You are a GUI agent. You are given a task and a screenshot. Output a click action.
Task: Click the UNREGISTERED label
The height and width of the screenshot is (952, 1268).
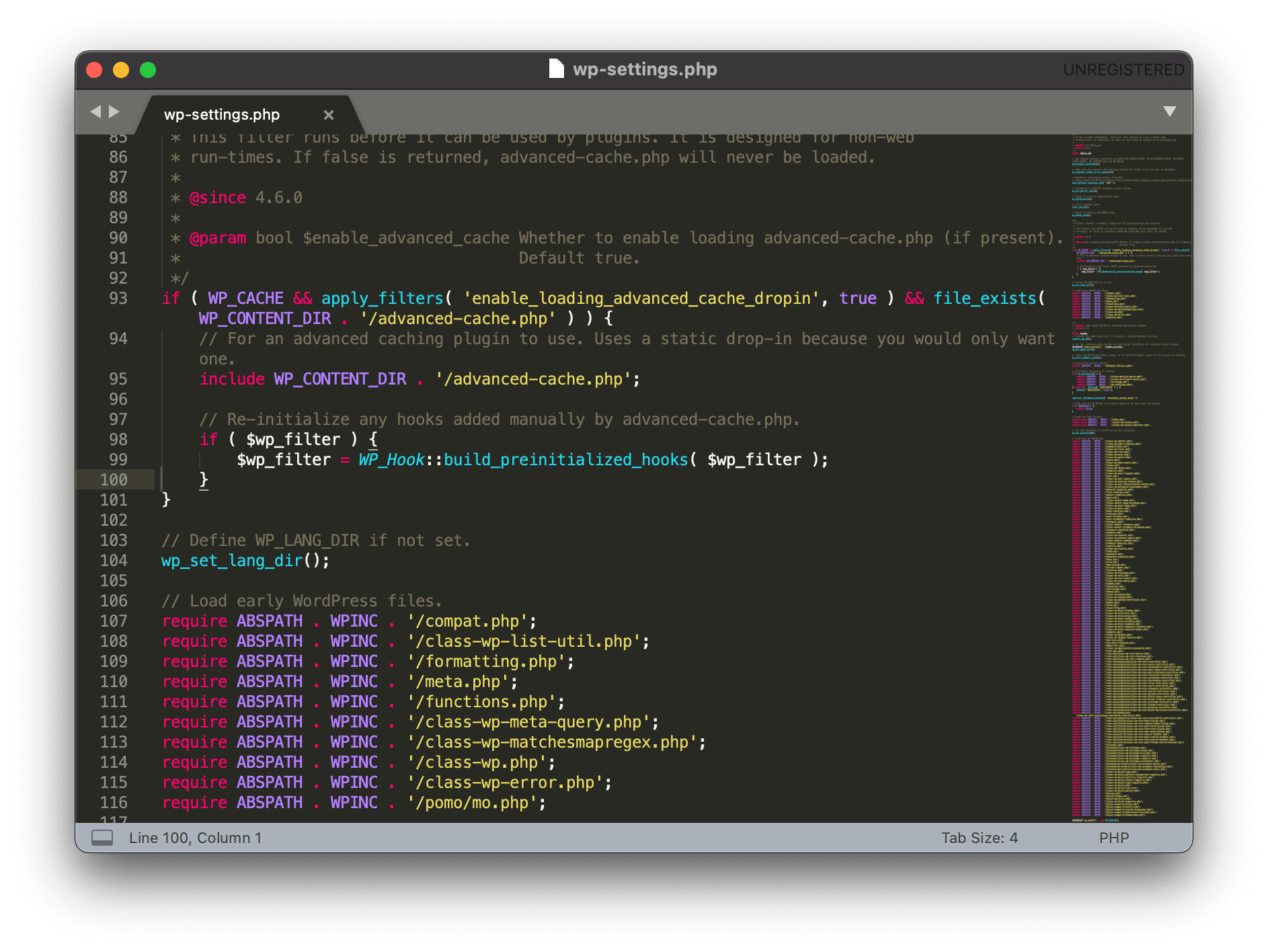click(1123, 70)
